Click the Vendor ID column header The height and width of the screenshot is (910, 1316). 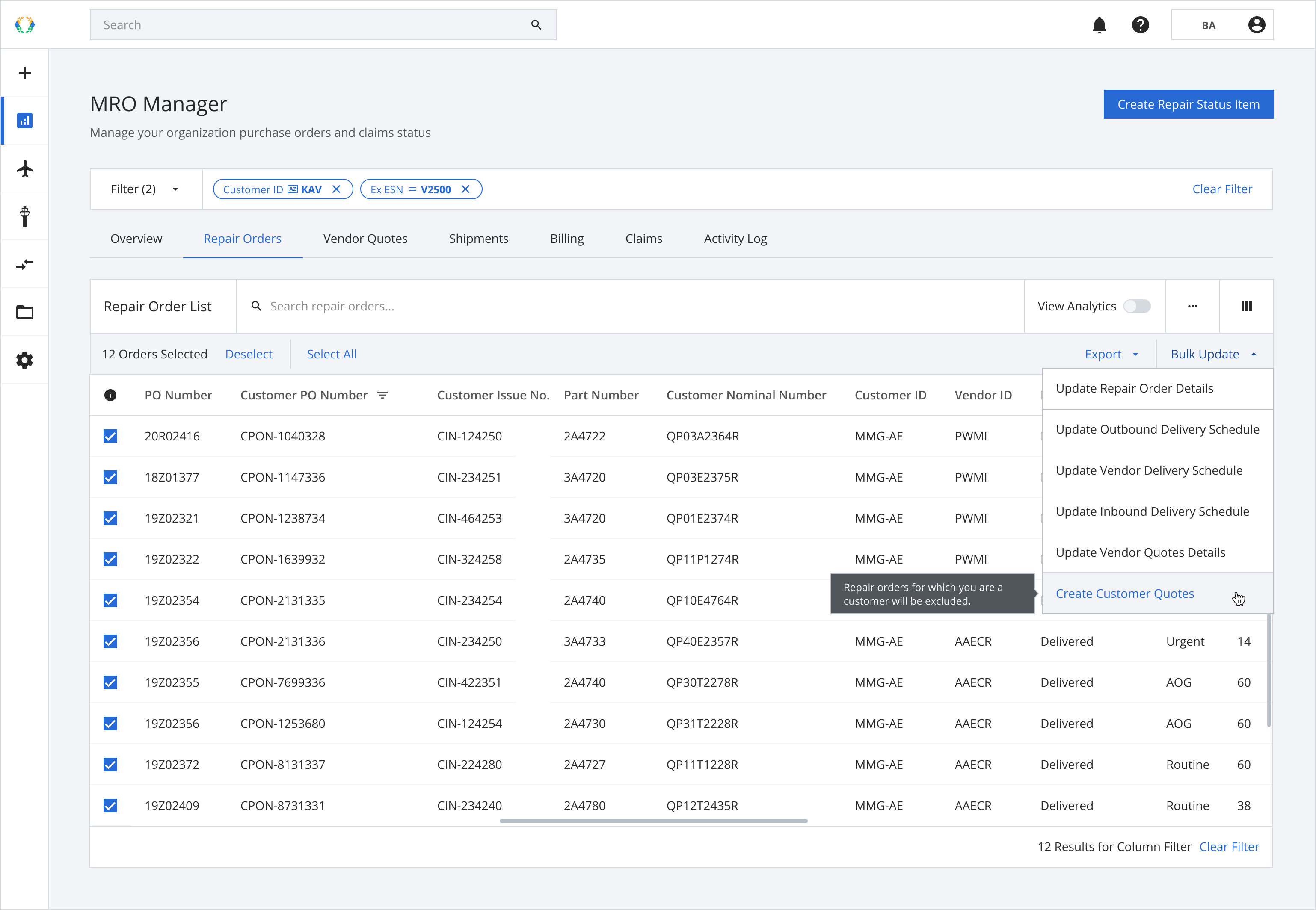[983, 395]
